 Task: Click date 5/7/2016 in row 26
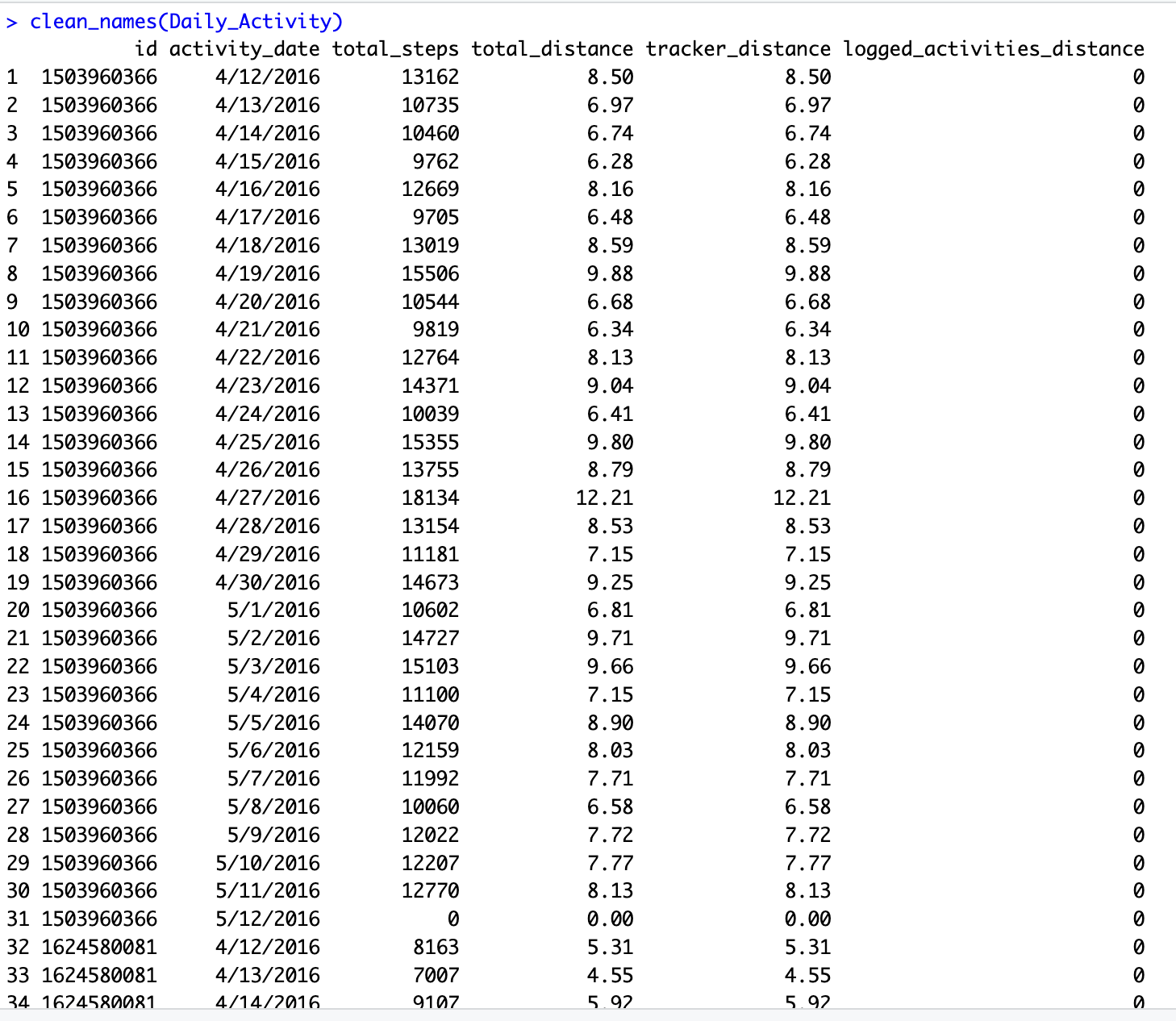coord(273,779)
